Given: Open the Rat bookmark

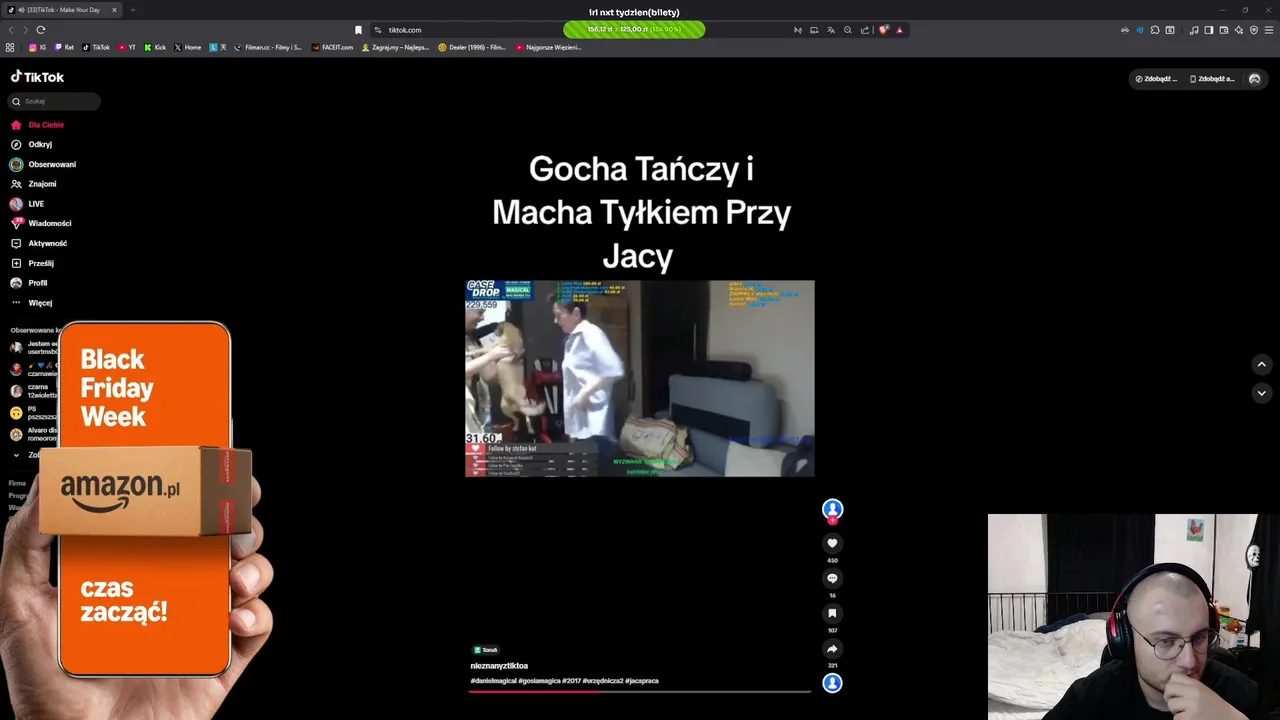Looking at the screenshot, I should tap(64, 47).
